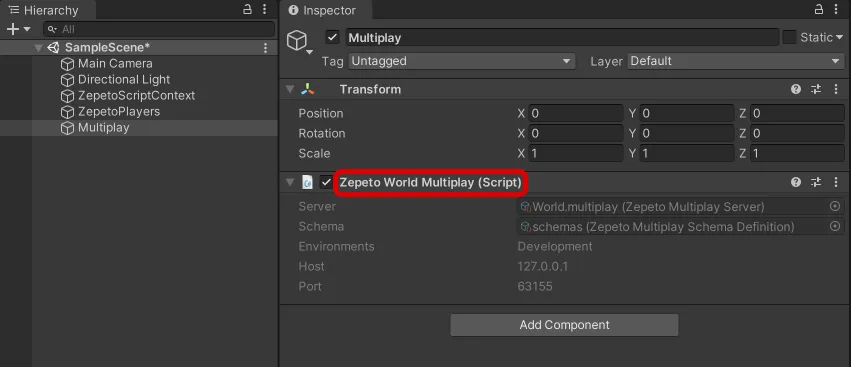Viewport: 851px width, 367px height.
Task: Click the Environments value Development
Action: point(555,246)
